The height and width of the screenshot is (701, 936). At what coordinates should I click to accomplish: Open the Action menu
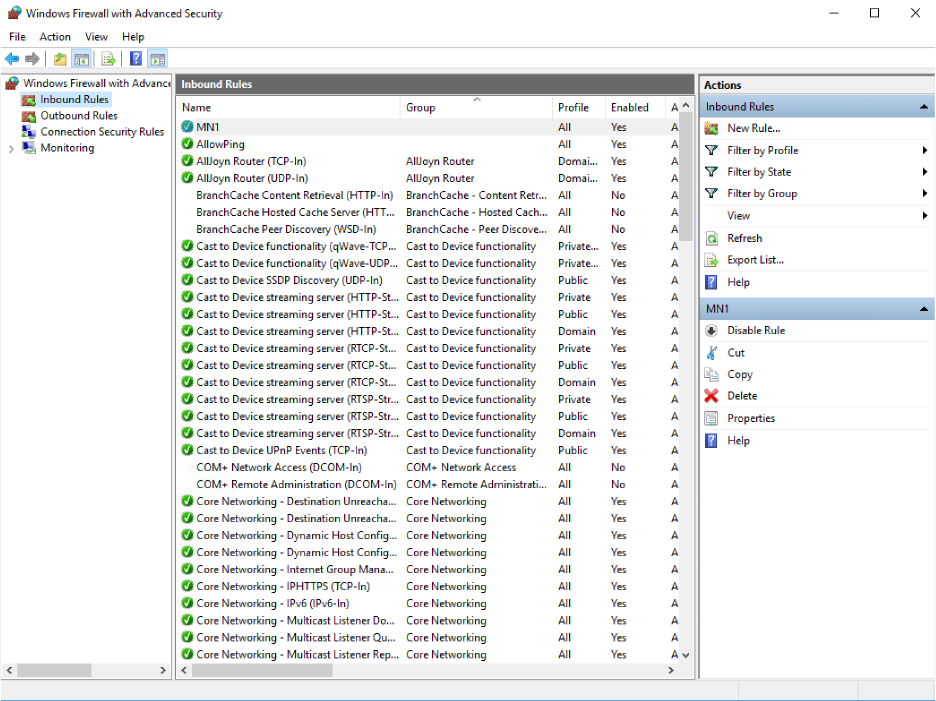(x=55, y=37)
